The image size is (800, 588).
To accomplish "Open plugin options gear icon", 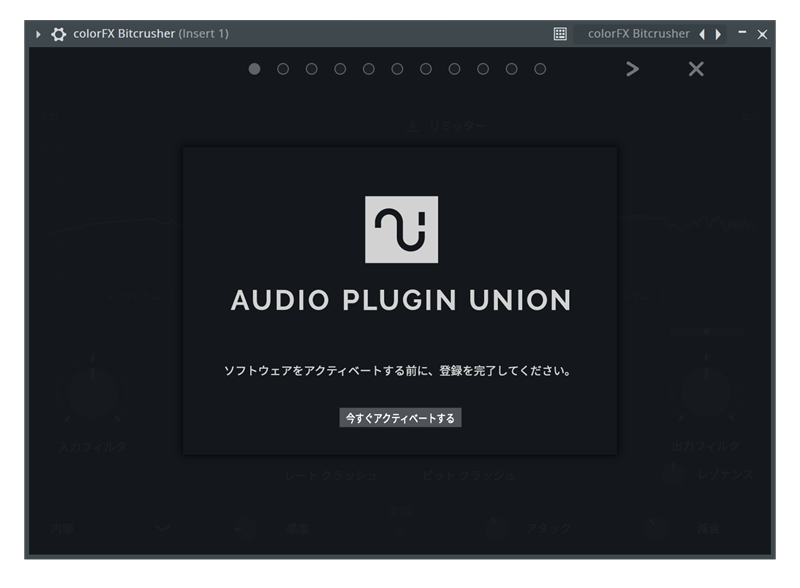I will tap(59, 34).
